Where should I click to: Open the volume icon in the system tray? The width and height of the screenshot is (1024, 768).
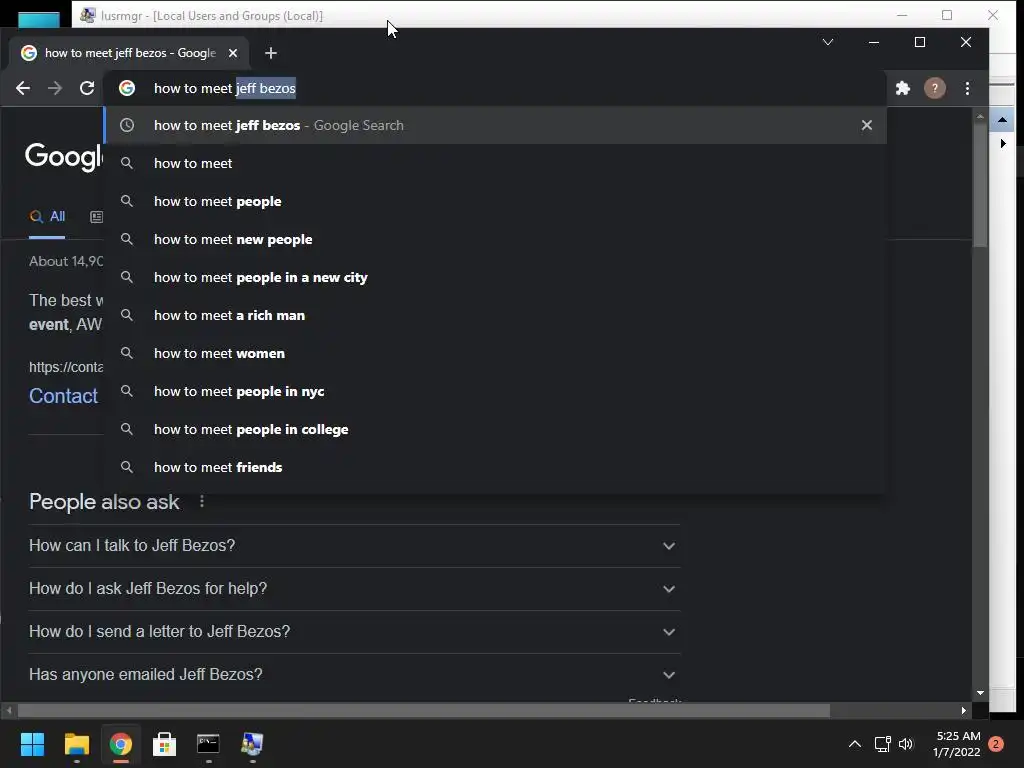point(906,744)
